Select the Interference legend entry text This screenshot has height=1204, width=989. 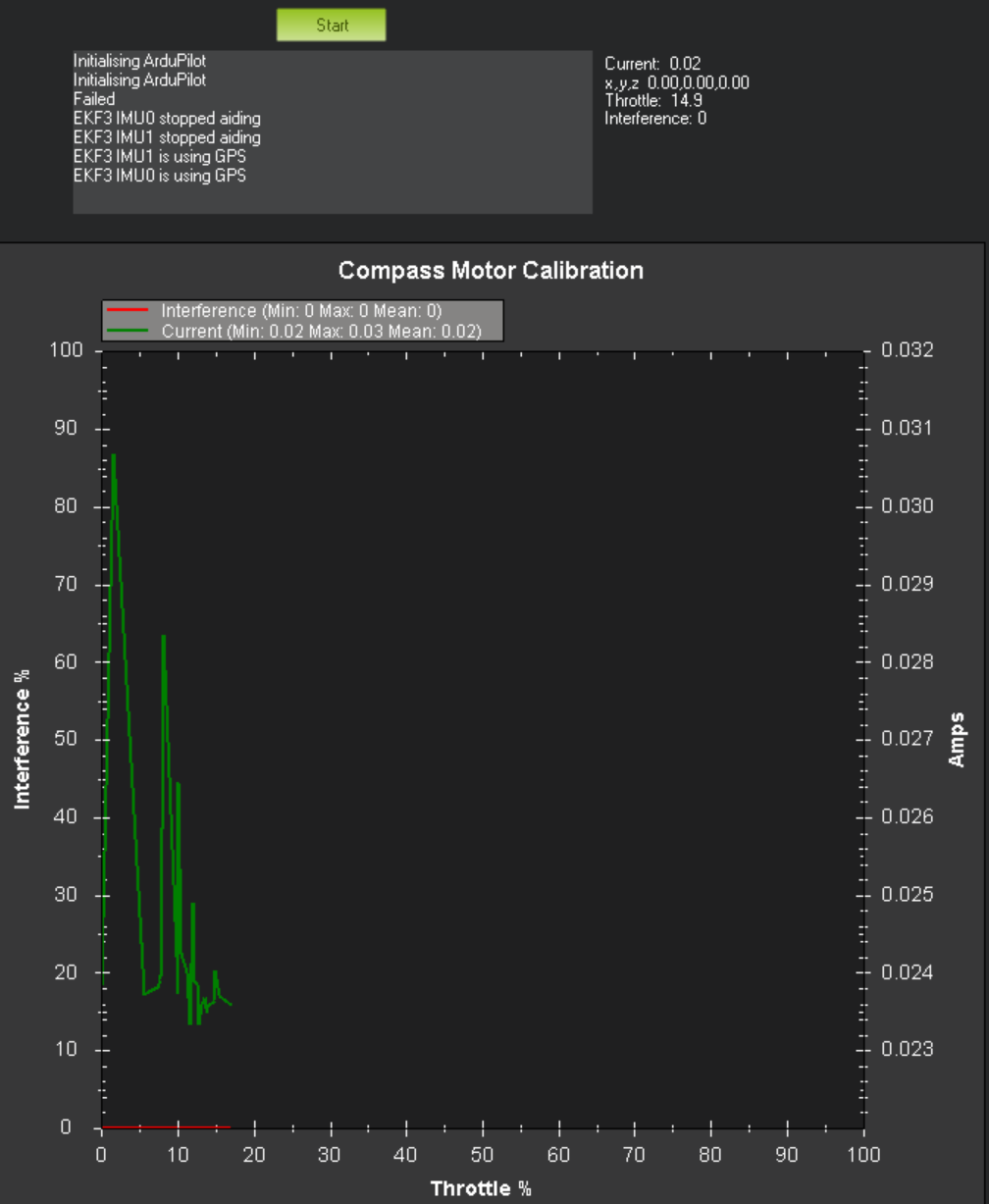(x=301, y=311)
